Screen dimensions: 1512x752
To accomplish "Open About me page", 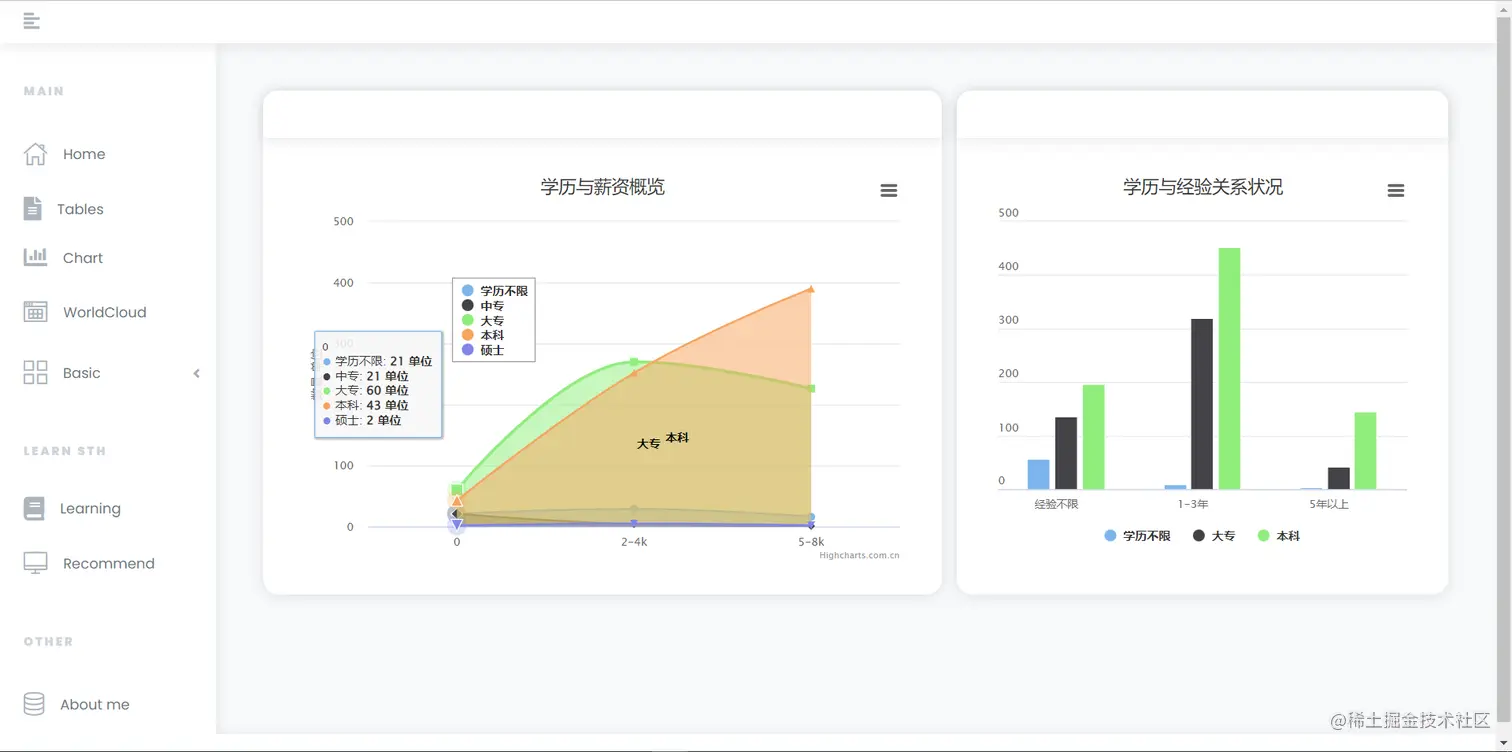I will click(95, 704).
